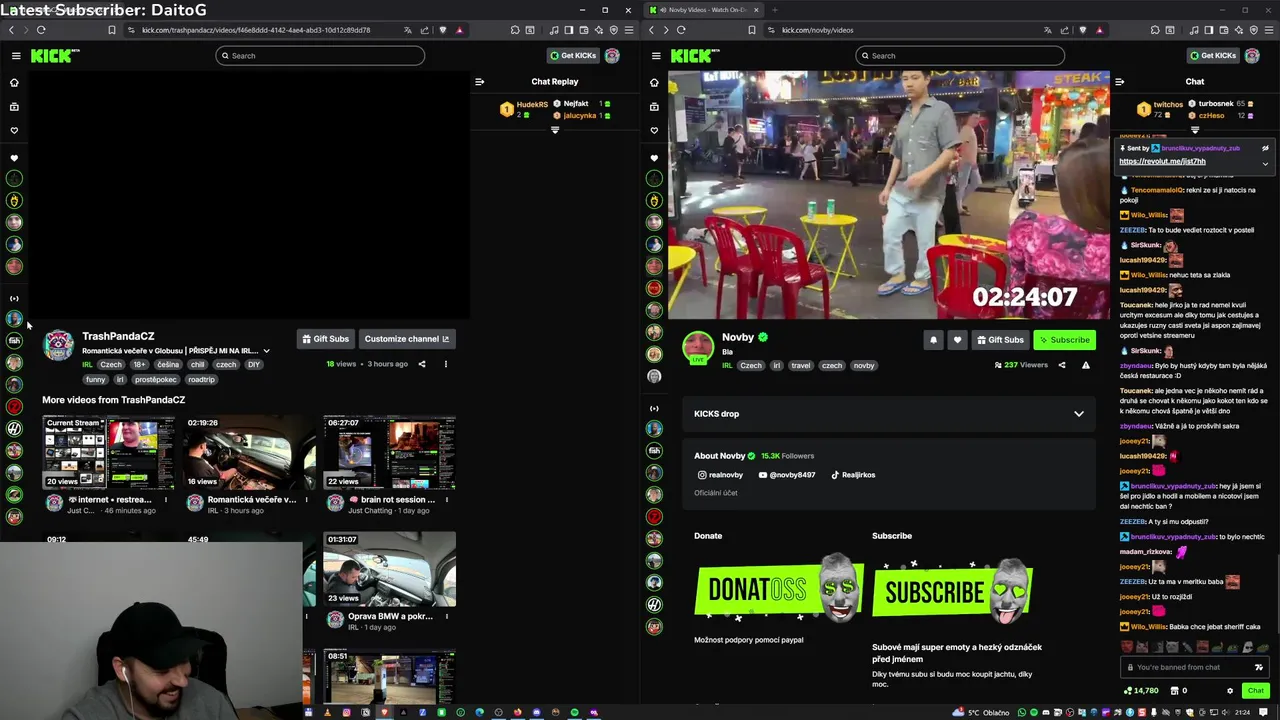Open options for Romantická večeře video

[x=306, y=500]
